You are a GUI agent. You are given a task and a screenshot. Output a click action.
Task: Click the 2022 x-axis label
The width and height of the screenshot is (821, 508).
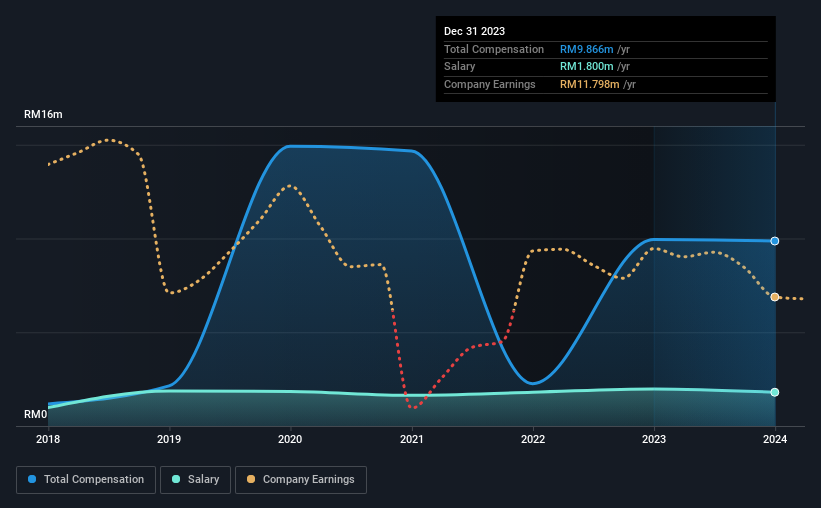(532, 439)
